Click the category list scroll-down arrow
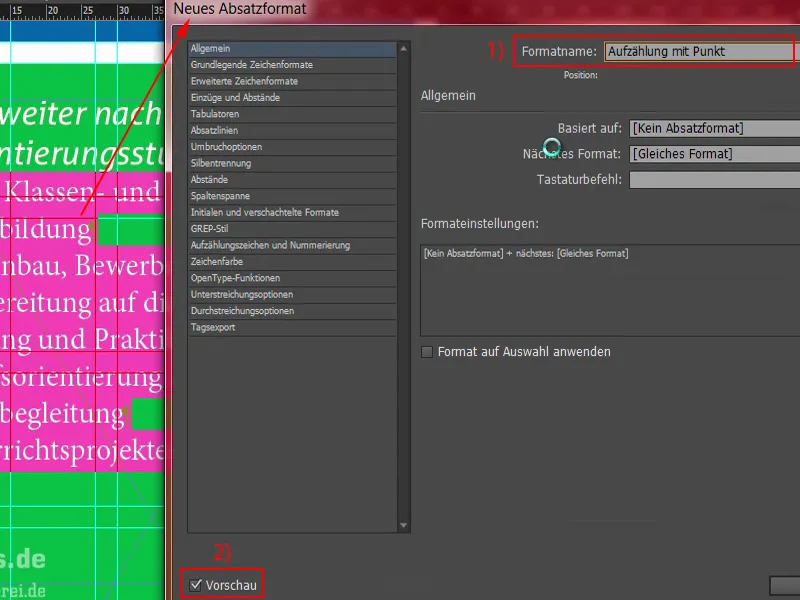This screenshot has height=600, width=800. tap(404, 525)
